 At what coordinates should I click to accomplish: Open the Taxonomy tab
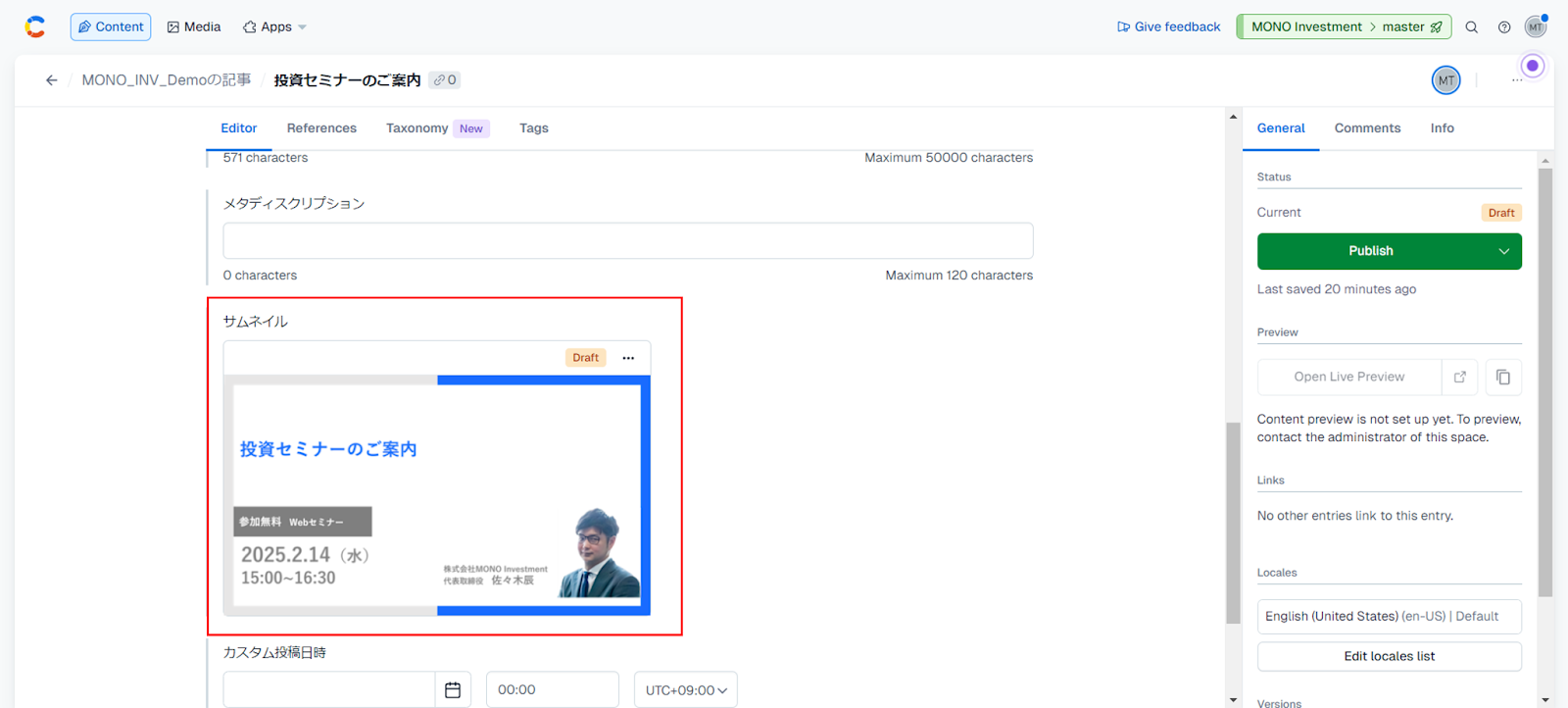pyautogui.click(x=437, y=128)
